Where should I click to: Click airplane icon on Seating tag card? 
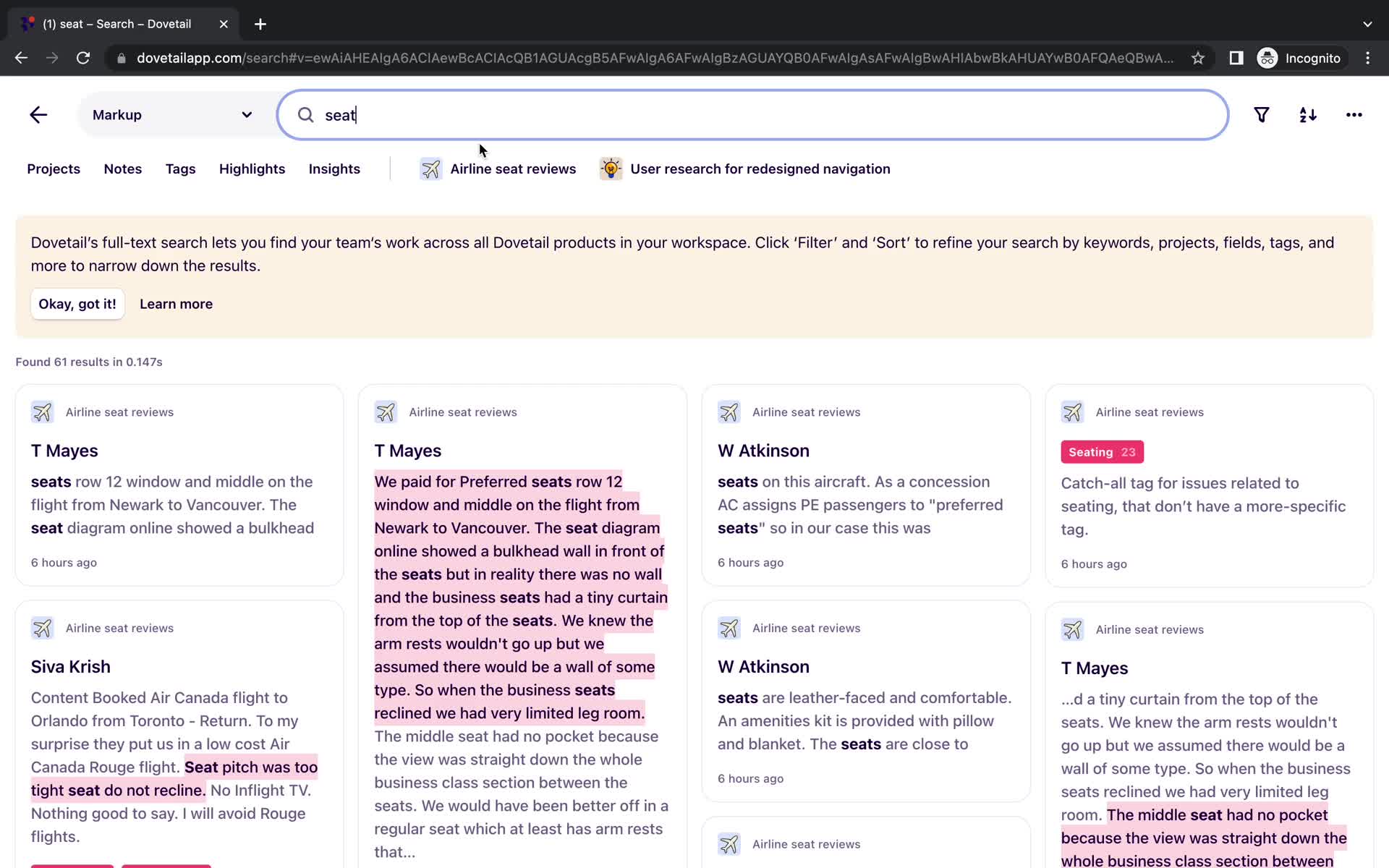click(x=1072, y=412)
